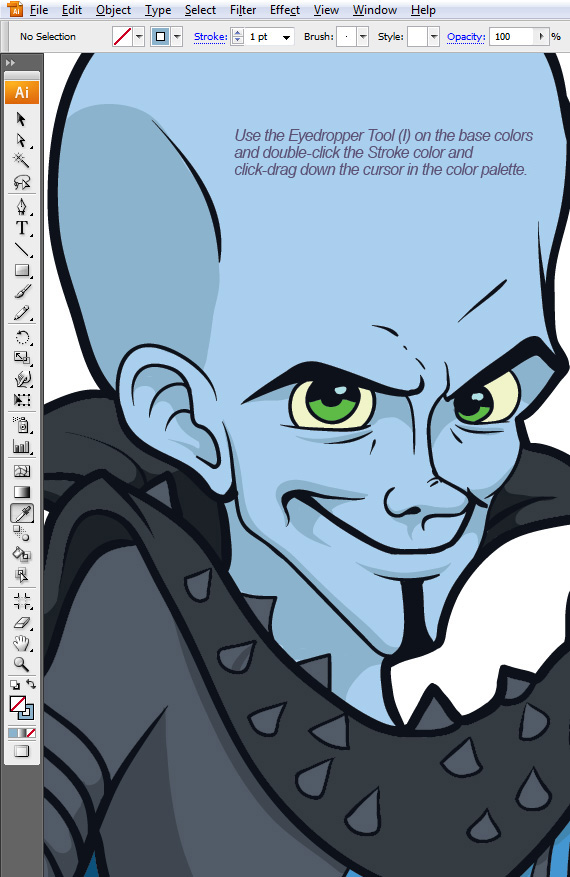The height and width of the screenshot is (877, 570).
Task: Select the Symbol Sprayer tool
Action: pos(21,425)
